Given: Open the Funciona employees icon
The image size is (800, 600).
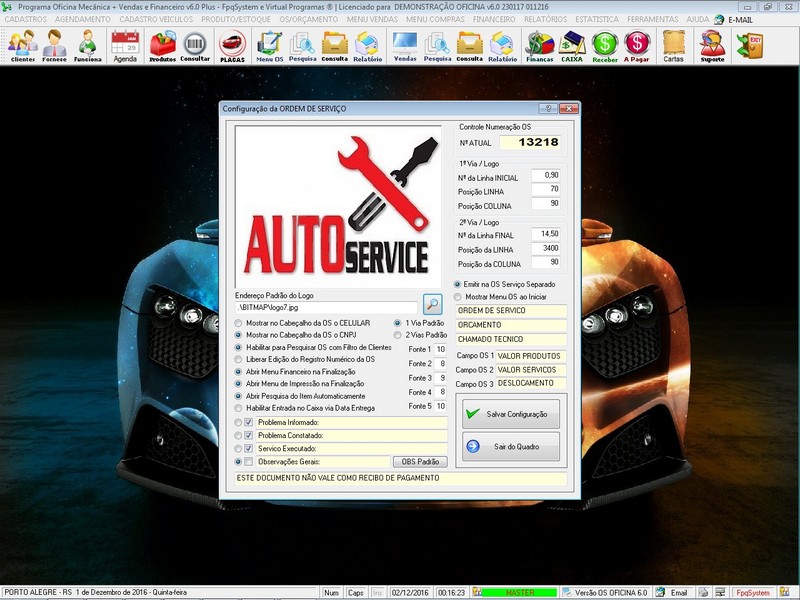Looking at the screenshot, I should pos(88,46).
